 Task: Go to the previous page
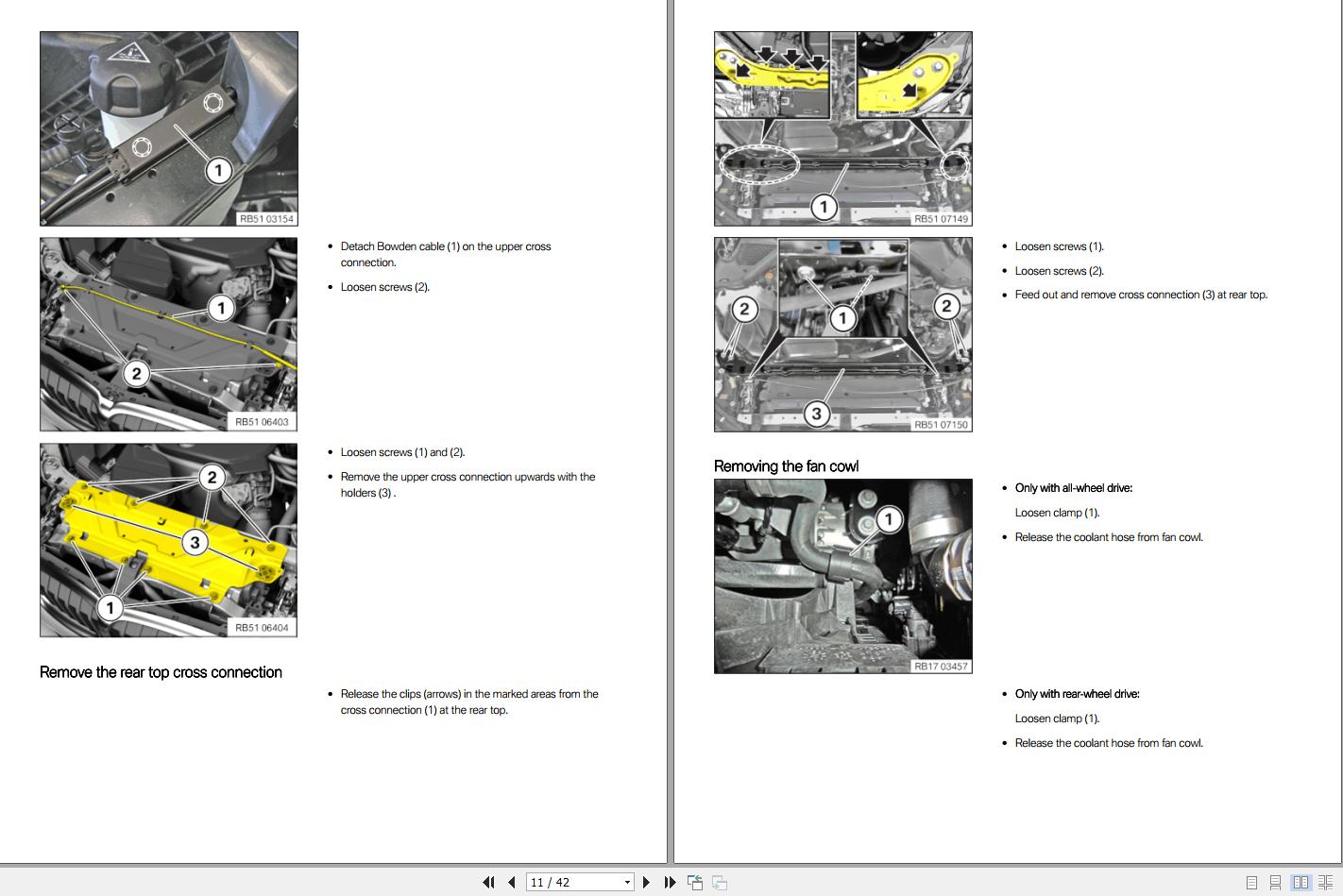point(512,882)
